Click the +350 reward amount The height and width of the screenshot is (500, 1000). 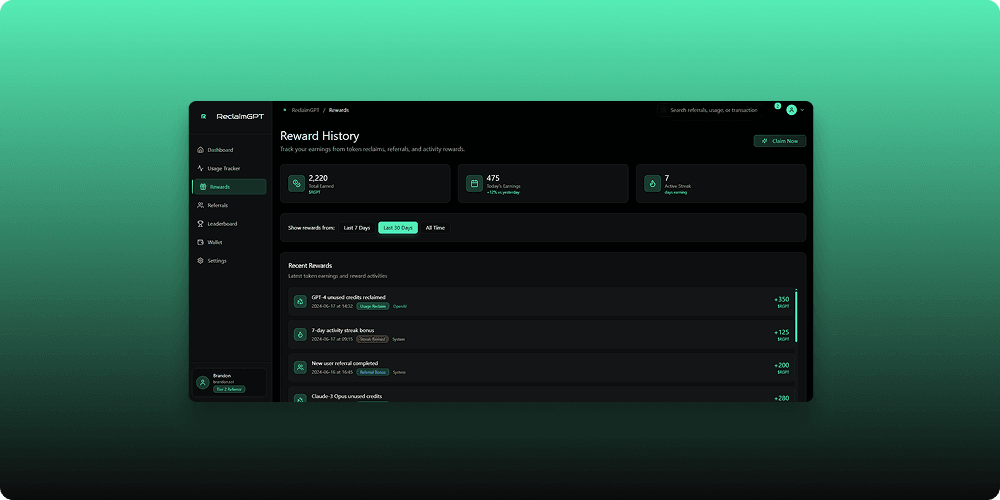pos(781,299)
